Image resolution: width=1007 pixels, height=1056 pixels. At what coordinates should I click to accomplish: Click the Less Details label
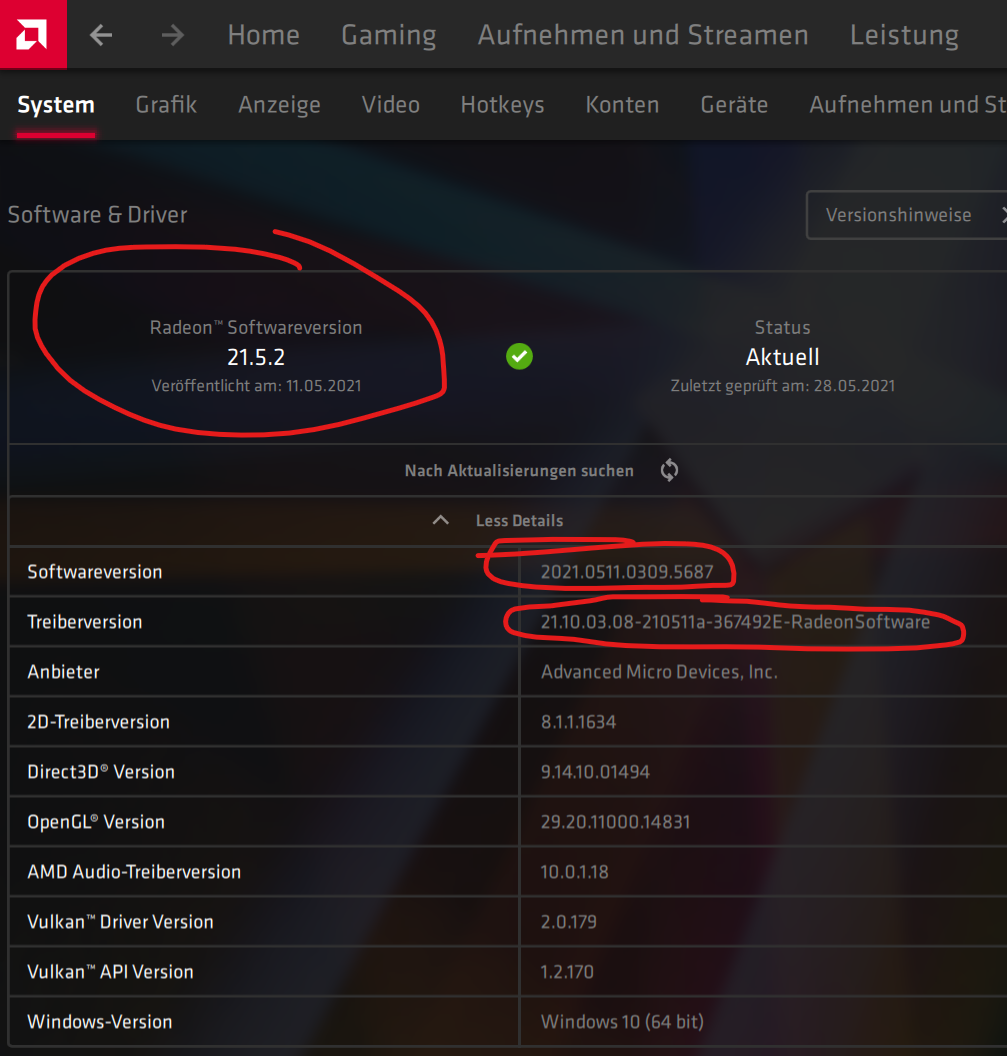[519, 521]
